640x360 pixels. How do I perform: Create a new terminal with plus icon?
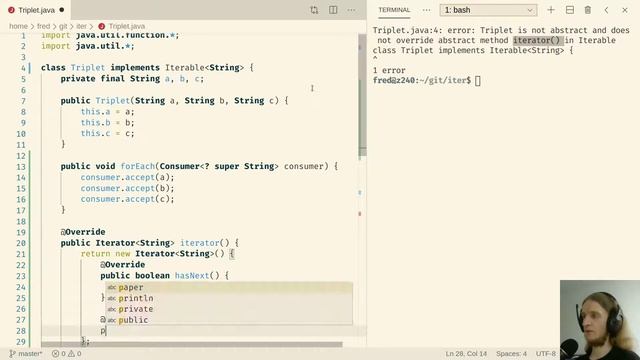551,10
